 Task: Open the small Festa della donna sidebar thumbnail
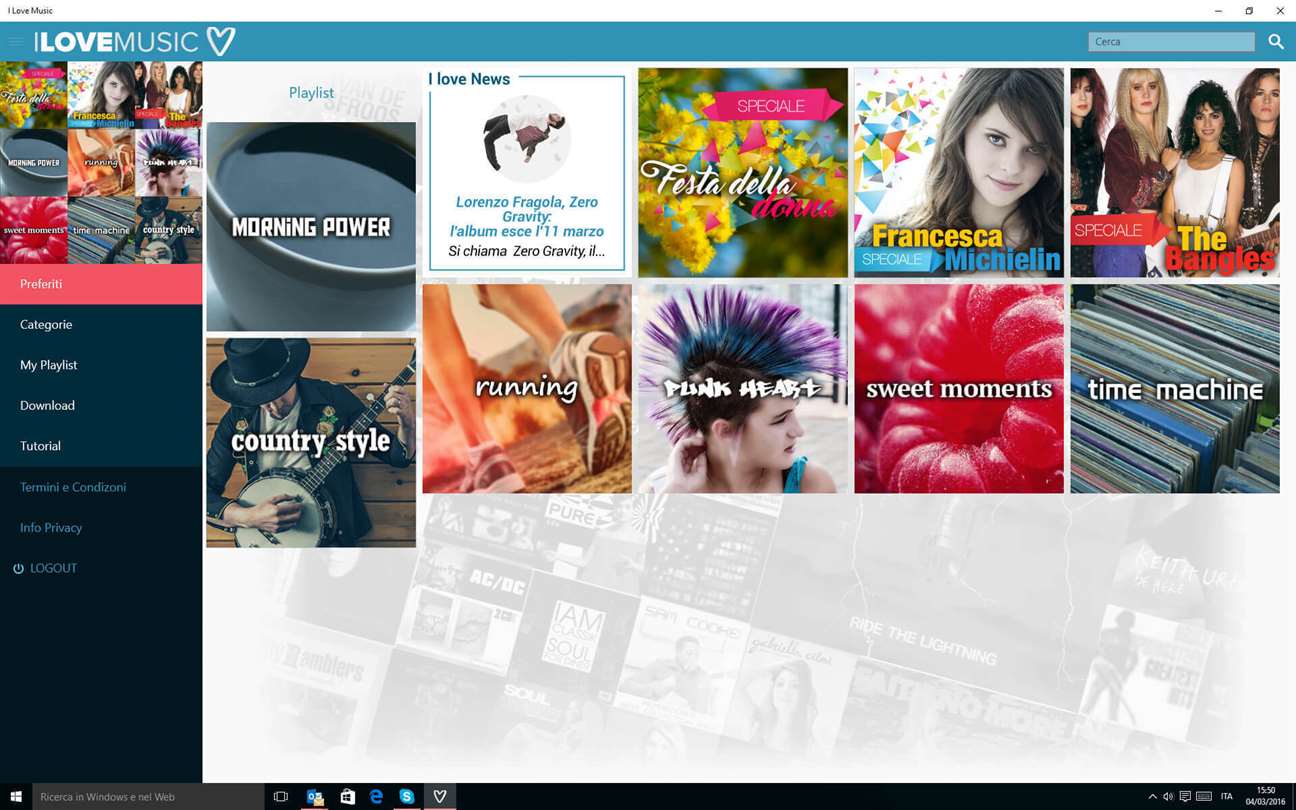coord(33,95)
